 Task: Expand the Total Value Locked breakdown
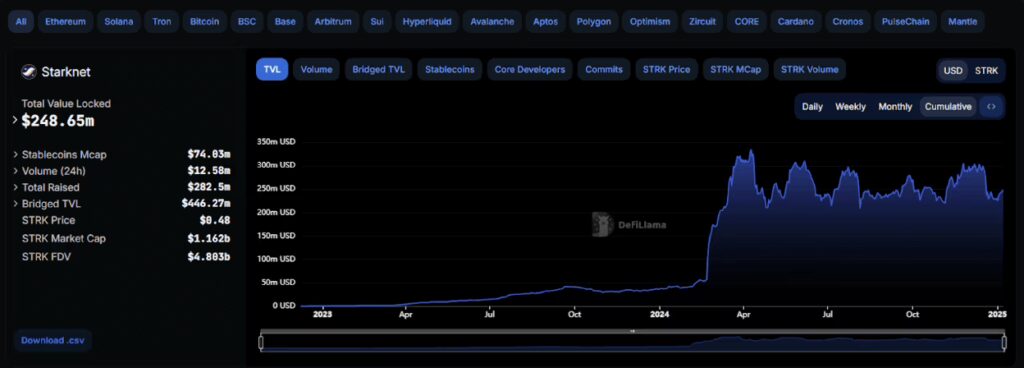(x=15, y=121)
